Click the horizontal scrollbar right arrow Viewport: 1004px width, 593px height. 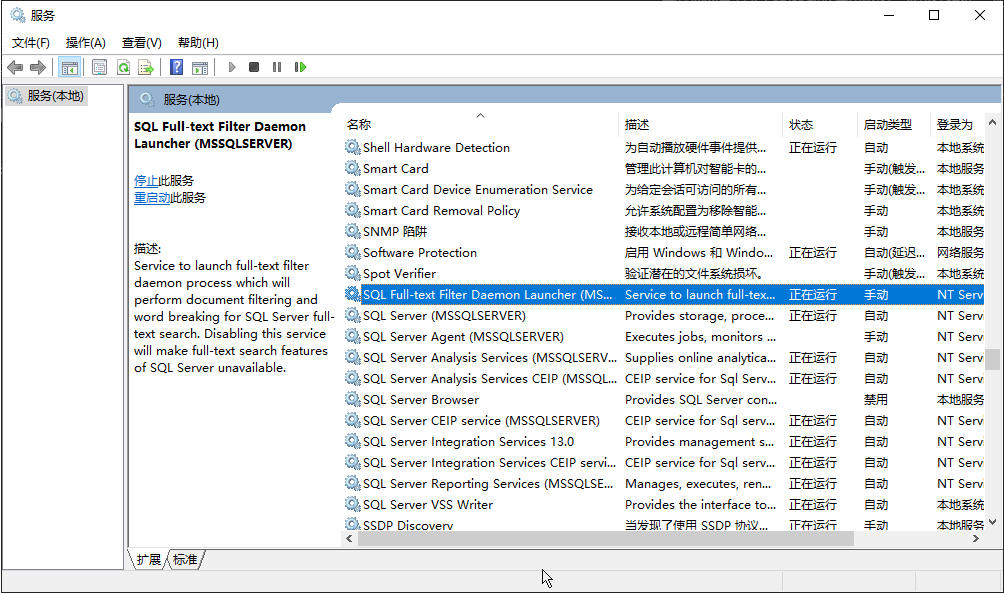(976, 539)
